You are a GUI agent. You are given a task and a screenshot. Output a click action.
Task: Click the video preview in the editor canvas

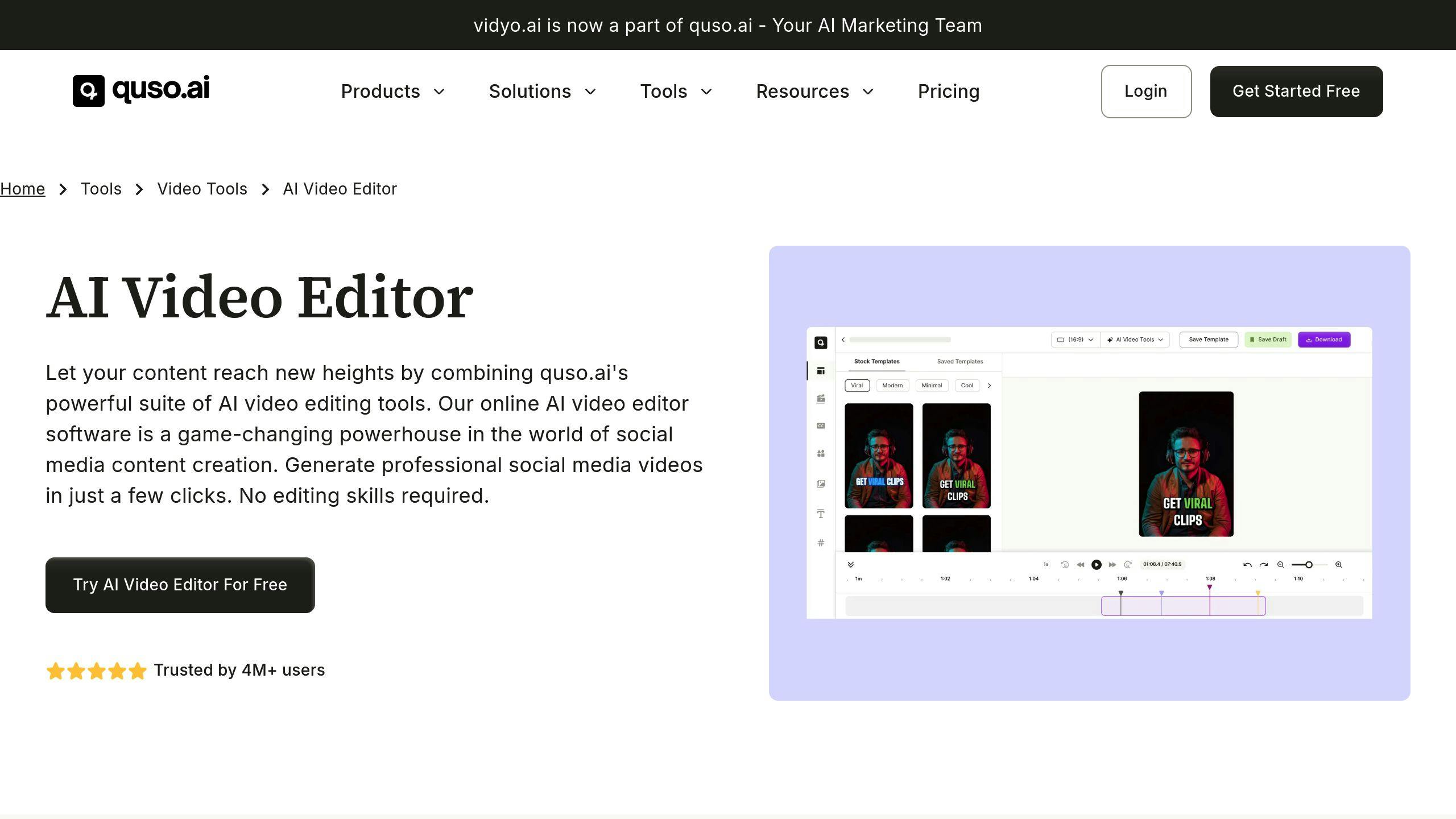tap(1186, 464)
